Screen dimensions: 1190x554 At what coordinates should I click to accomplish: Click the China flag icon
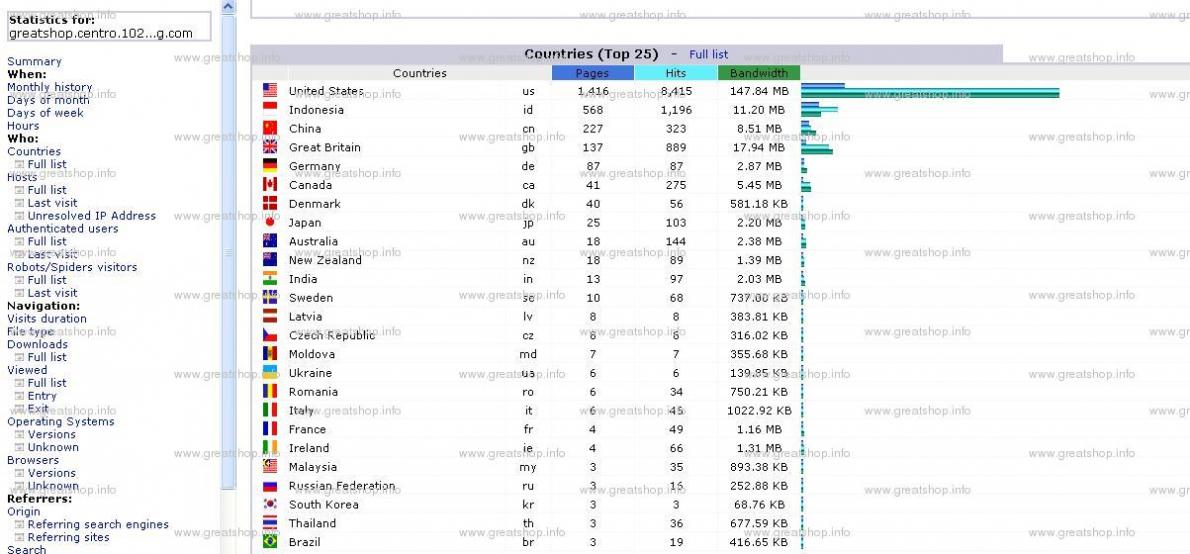[x=269, y=128]
